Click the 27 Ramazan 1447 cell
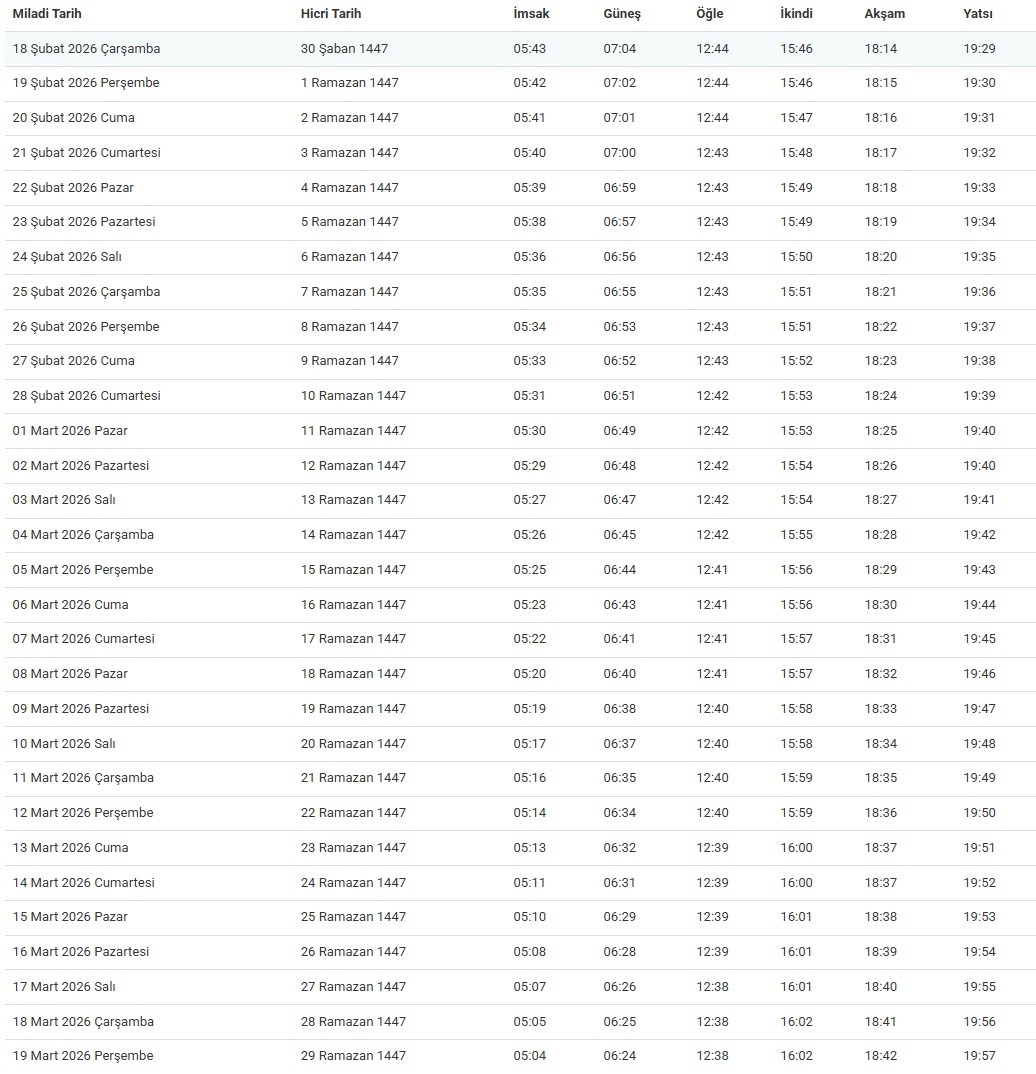The width and height of the screenshot is (1036, 1074). click(353, 987)
